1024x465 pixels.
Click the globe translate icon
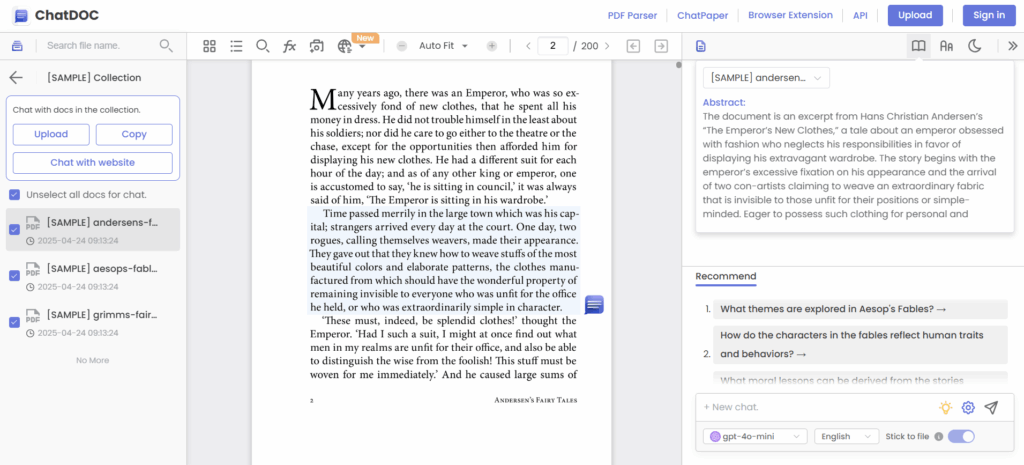pyautogui.click(x=344, y=46)
